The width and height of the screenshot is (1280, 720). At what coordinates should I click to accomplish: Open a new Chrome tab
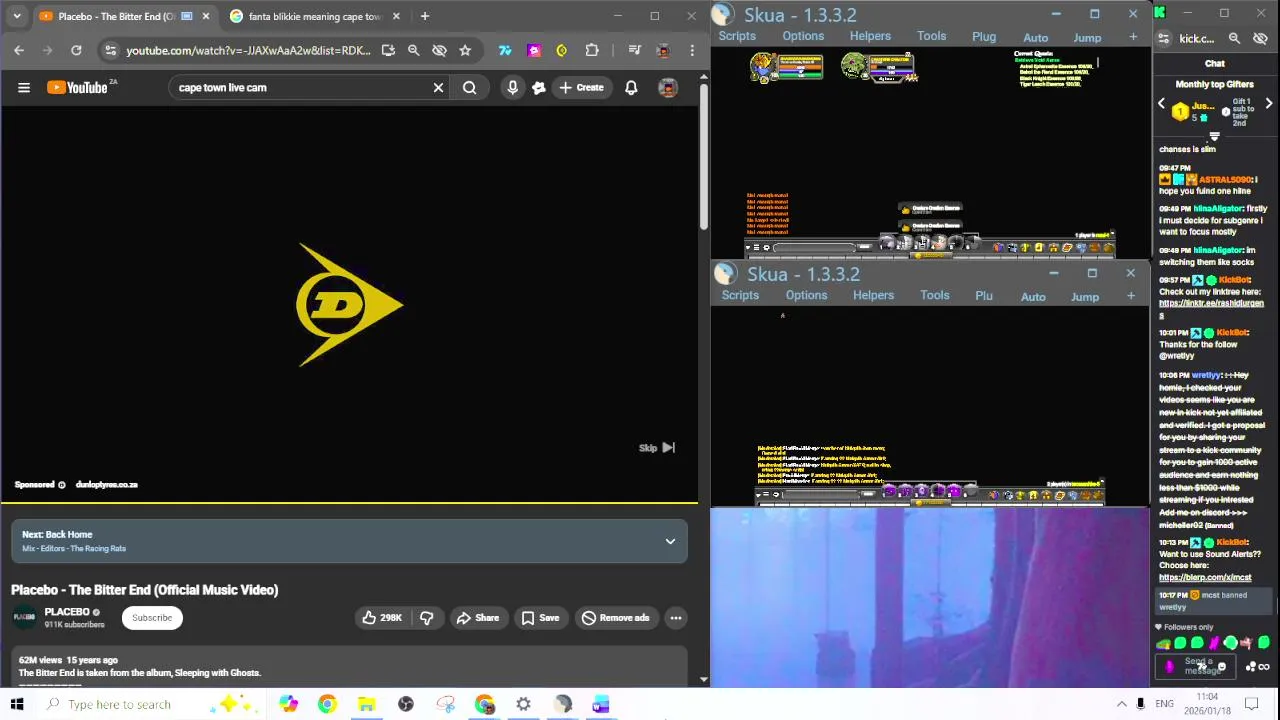pos(425,16)
